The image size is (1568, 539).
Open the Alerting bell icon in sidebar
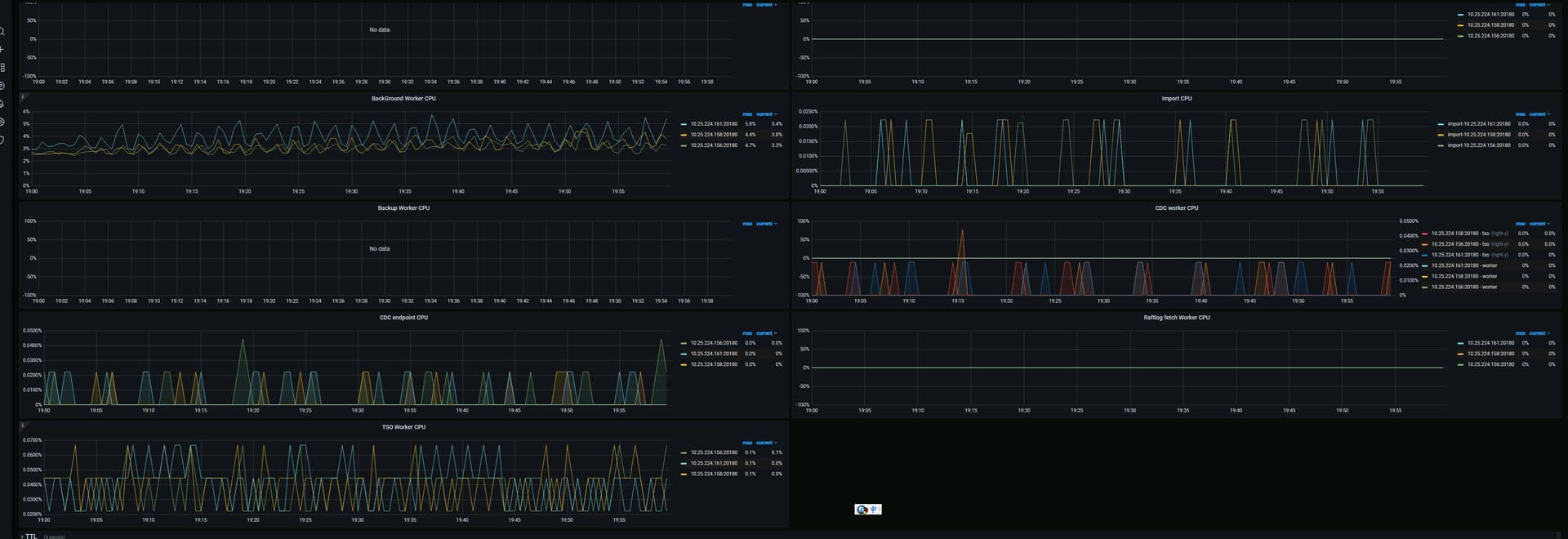(x=2, y=104)
